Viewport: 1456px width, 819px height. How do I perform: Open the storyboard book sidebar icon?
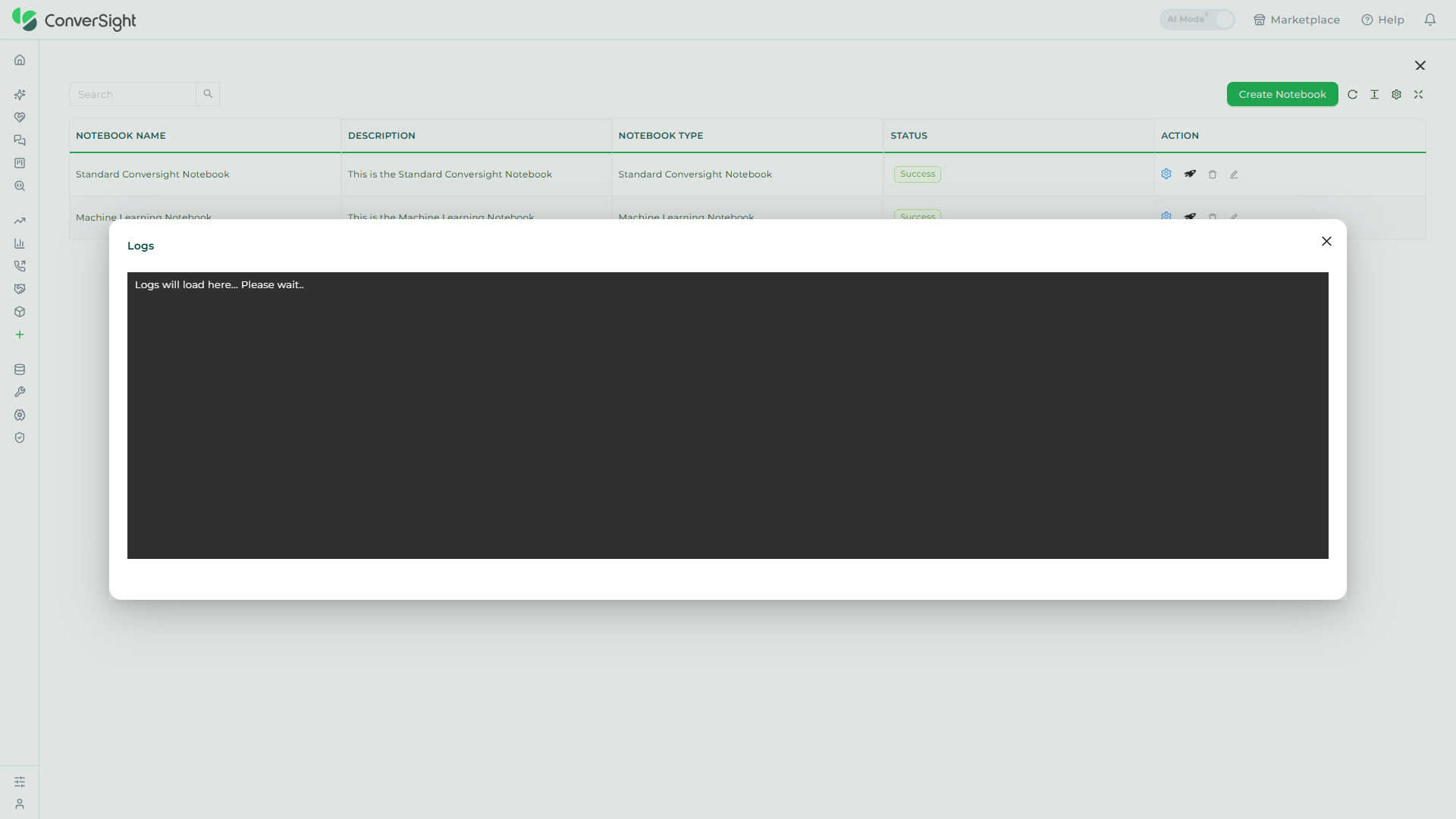pos(20,163)
